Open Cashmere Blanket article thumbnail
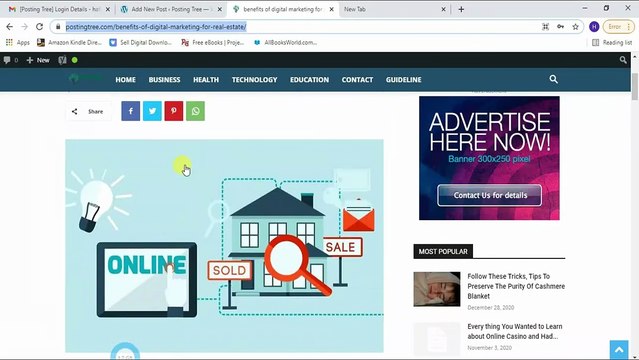 (437, 289)
